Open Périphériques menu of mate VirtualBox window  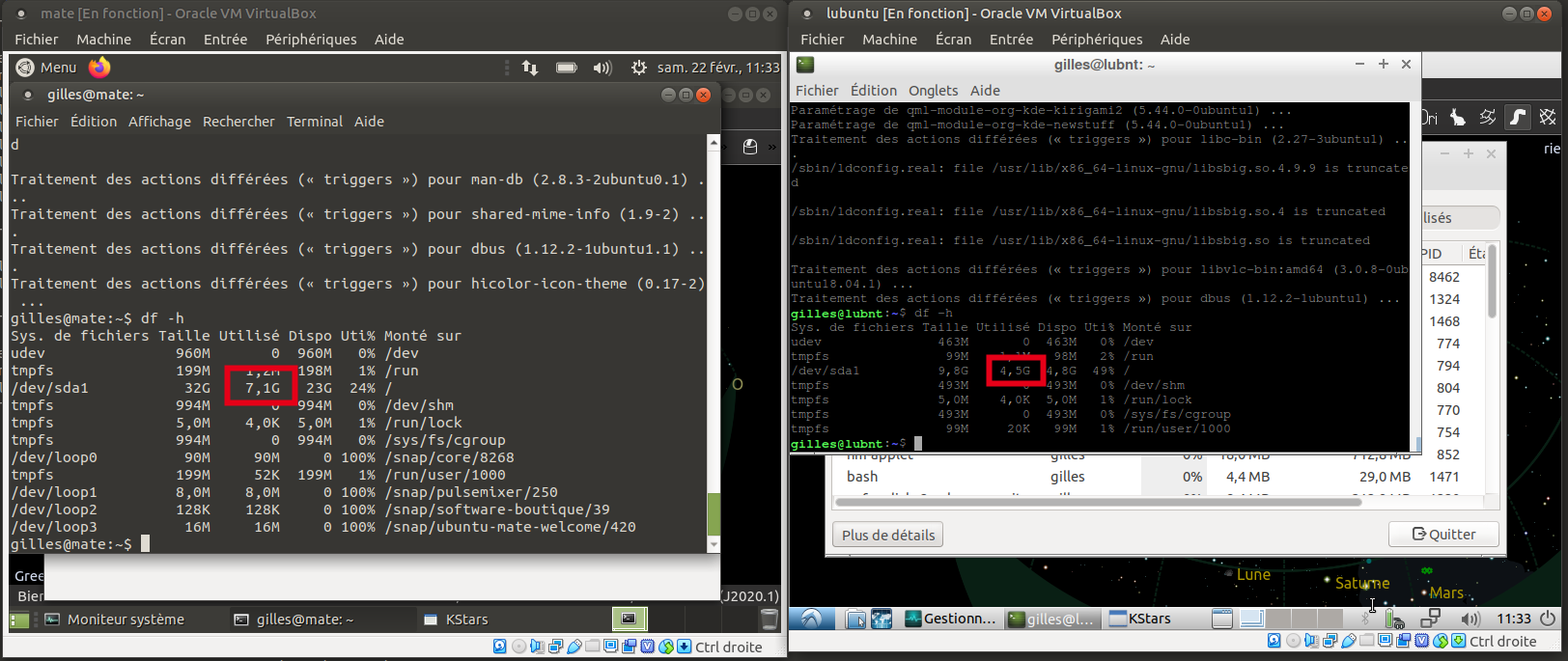(311, 40)
